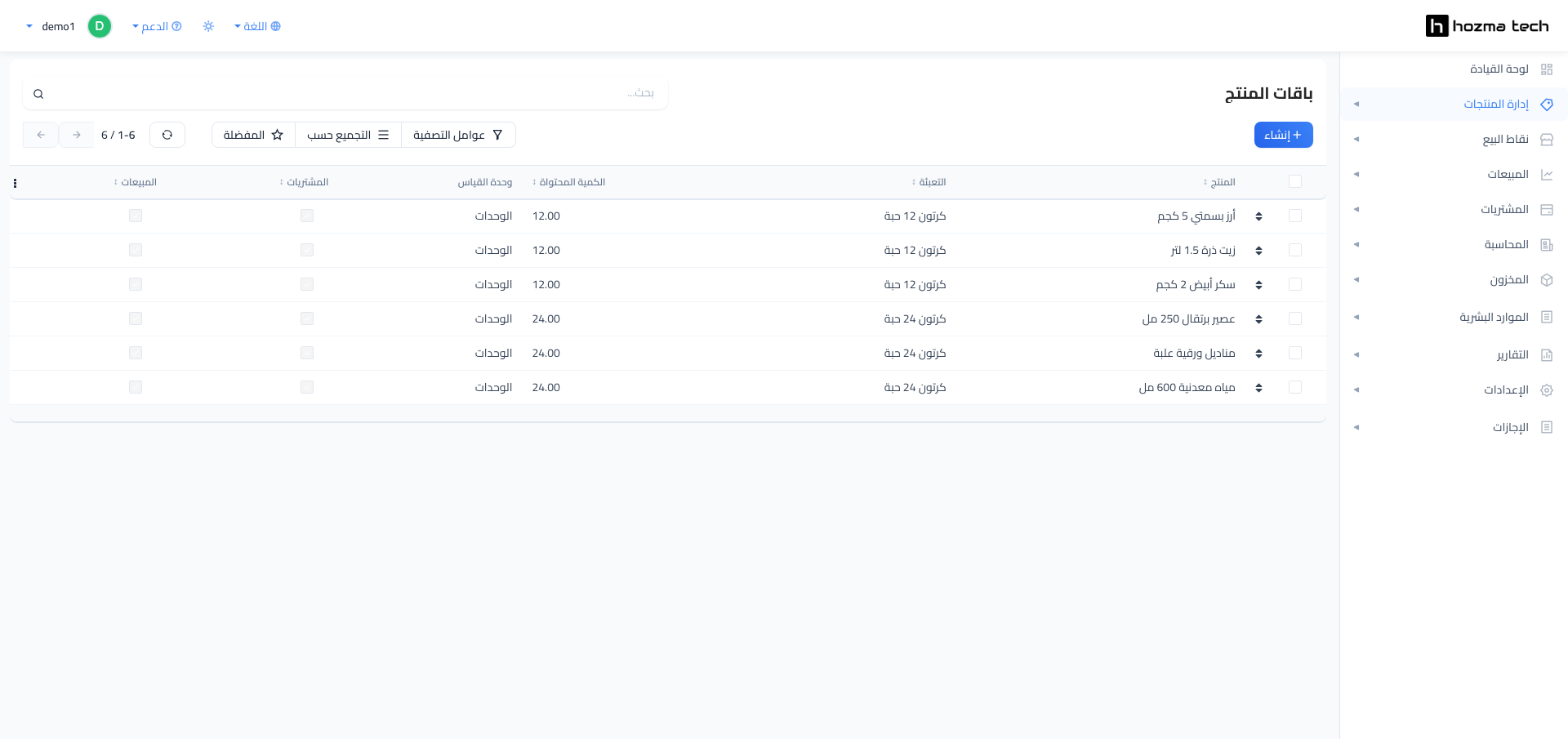Click the reports icon in sidebar
This screenshot has width=1568, height=739.
[1546, 355]
